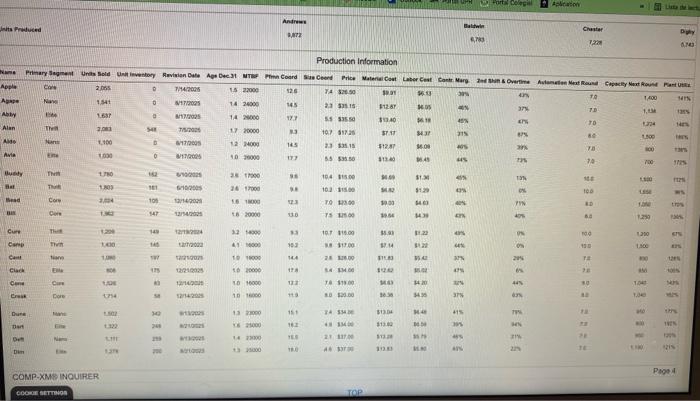This screenshot has width=700, height=401.
Task: Select the Dim product name
Action: point(18,352)
